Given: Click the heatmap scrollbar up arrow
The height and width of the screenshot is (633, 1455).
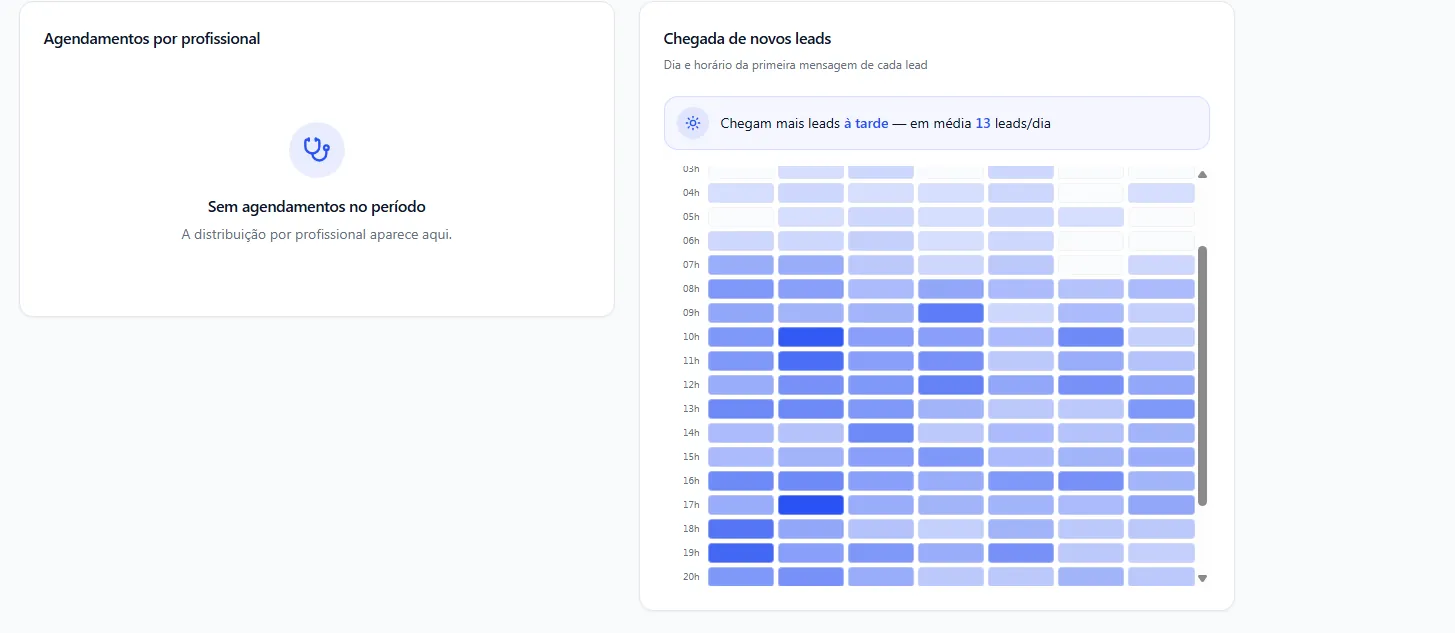Looking at the screenshot, I should click(1202, 175).
